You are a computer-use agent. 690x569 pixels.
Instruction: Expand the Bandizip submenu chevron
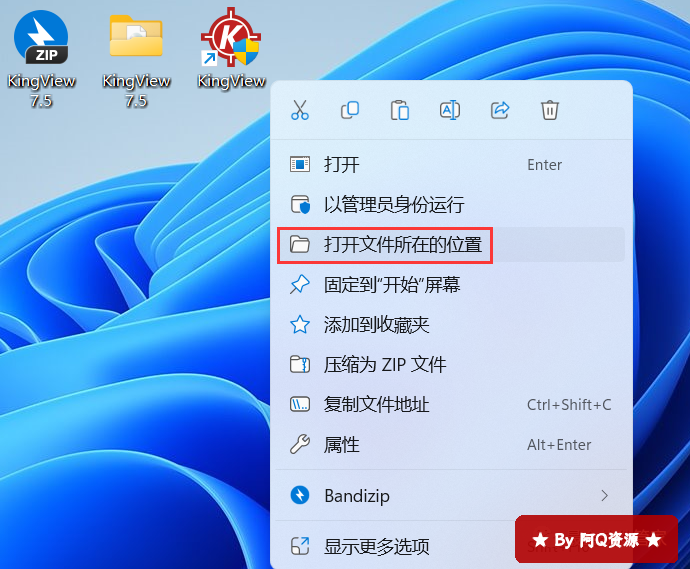point(605,496)
